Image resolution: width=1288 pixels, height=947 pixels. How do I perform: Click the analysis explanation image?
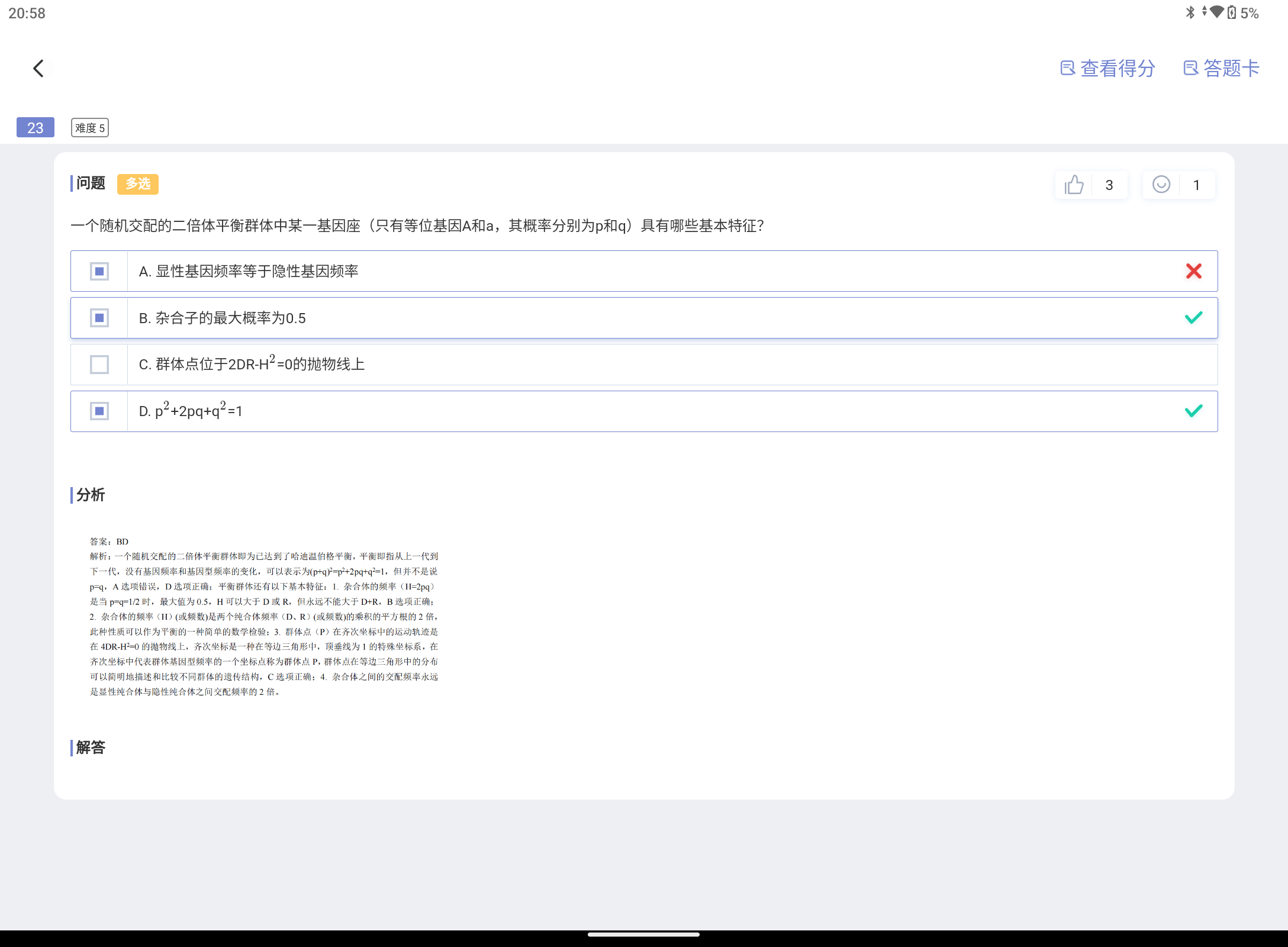coord(264,616)
